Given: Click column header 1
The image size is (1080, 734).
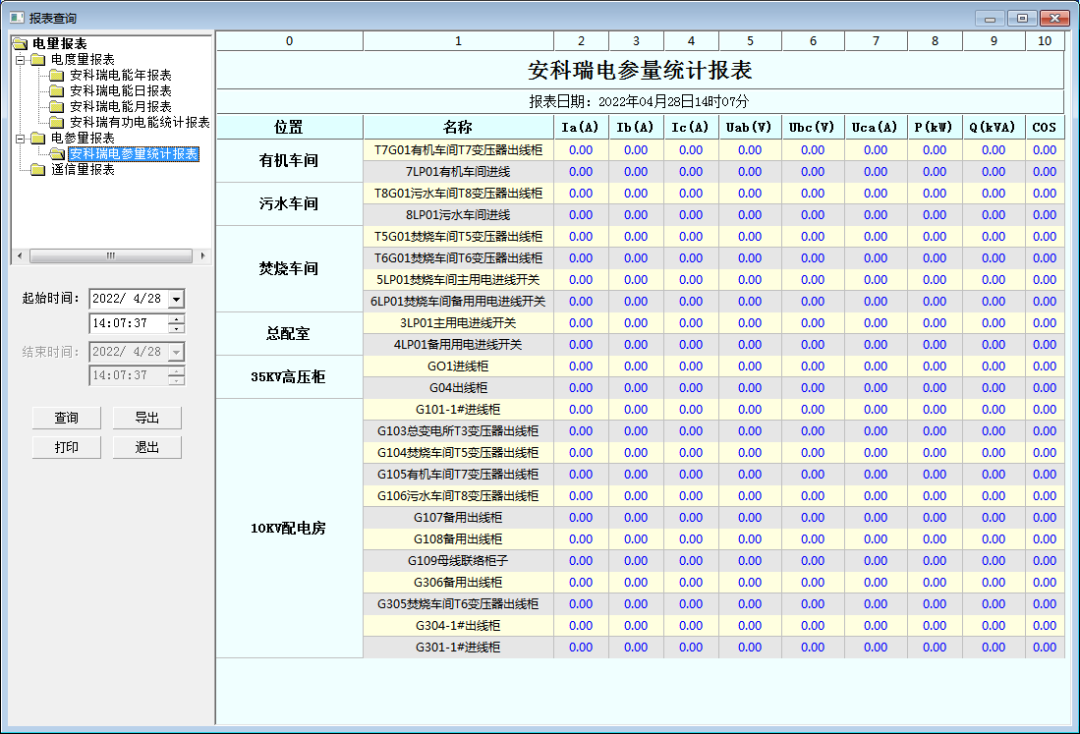Looking at the screenshot, I should [458, 41].
